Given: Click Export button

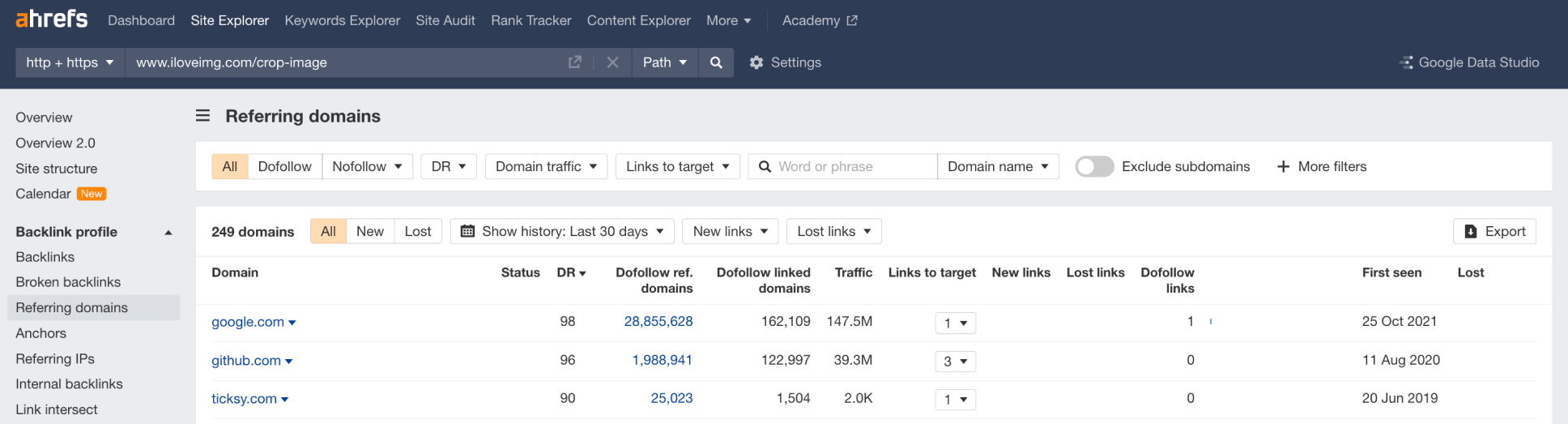Looking at the screenshot, I should coord(1494,231).
